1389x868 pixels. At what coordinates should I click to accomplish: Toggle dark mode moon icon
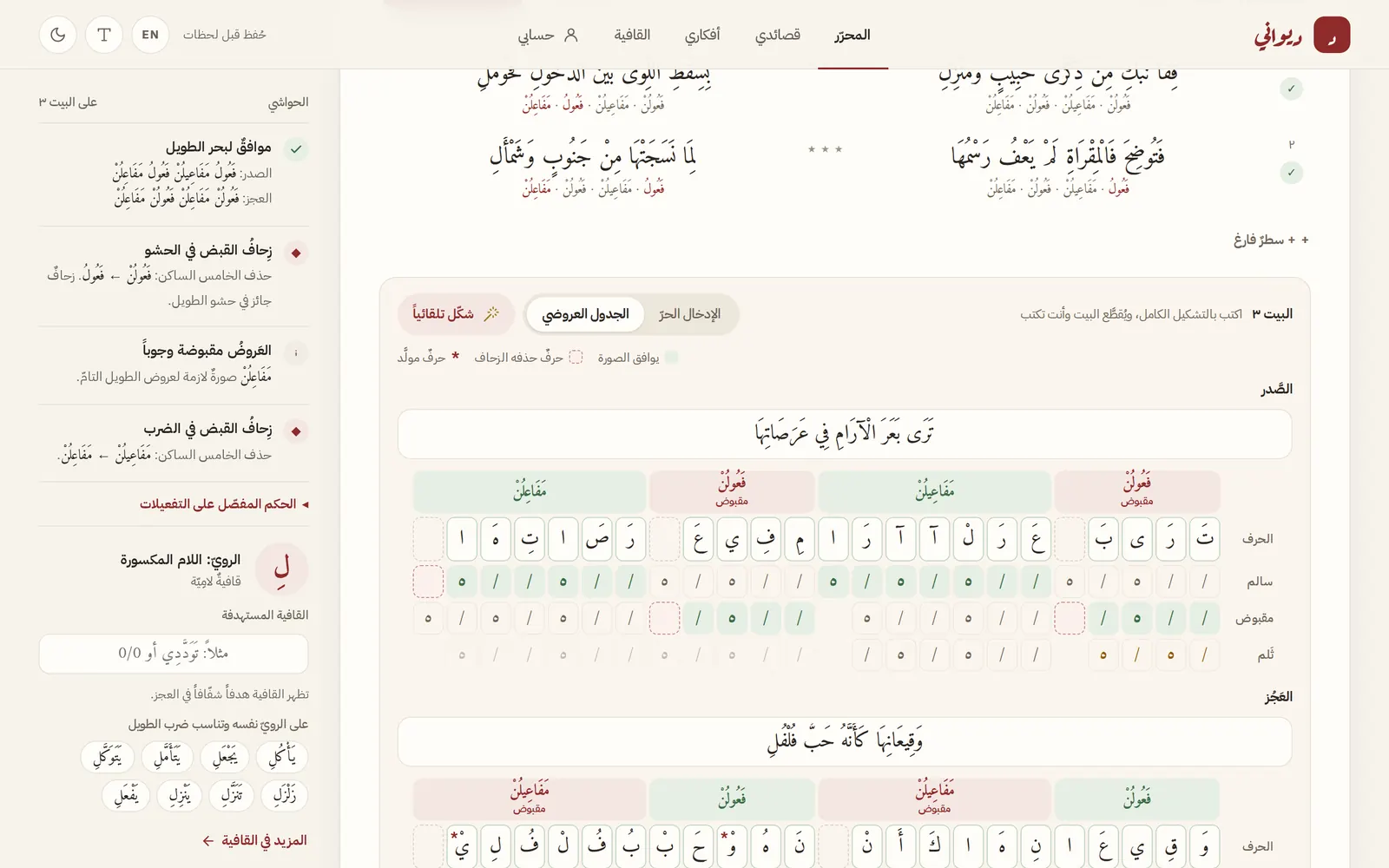coord(58,35)
